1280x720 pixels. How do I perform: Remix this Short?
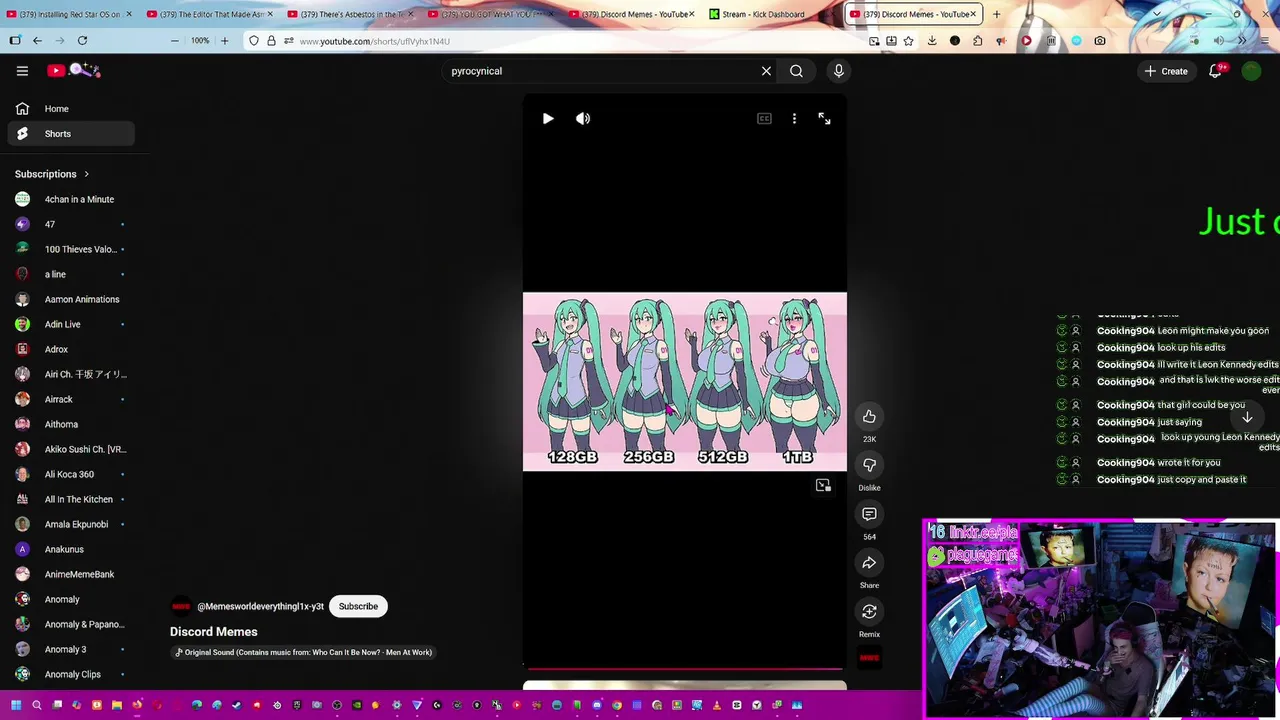[x=869, y=612]
